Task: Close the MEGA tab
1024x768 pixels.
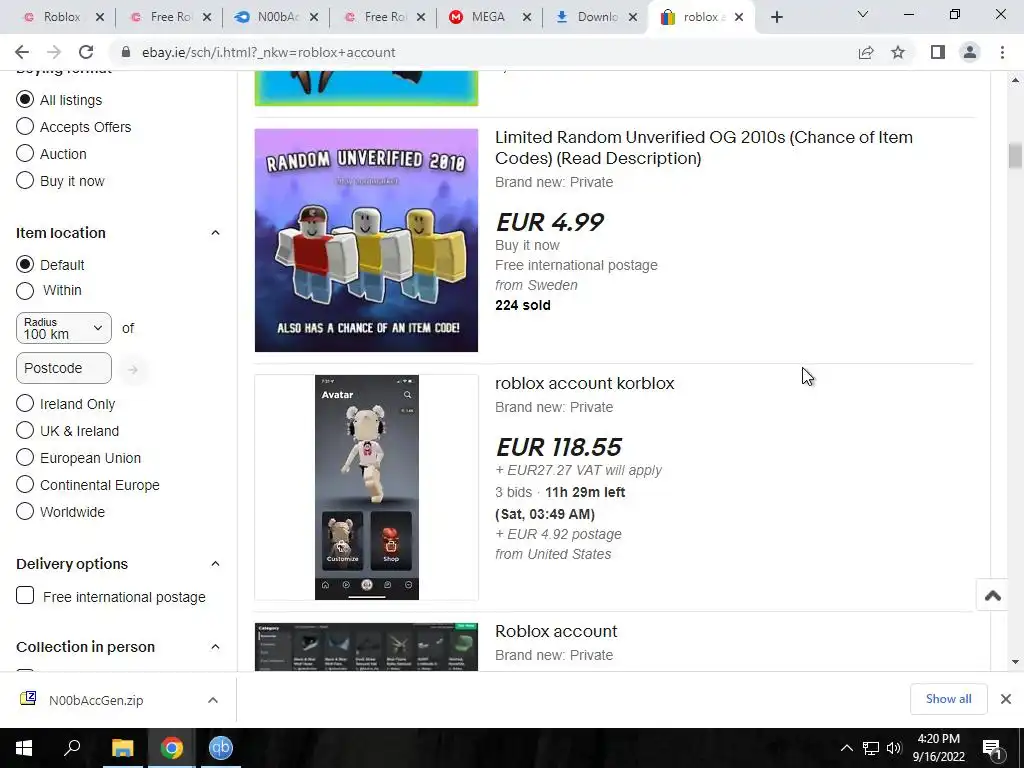Action: 526,18
